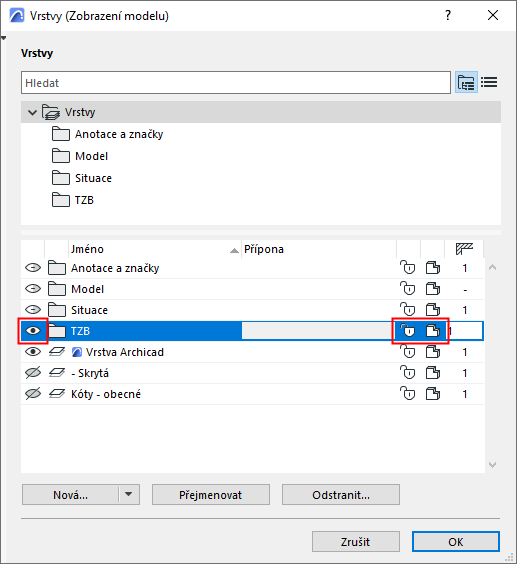The height and width of the screenshot is (564, 517).
Task: Collapse the Vrstvy root folder
Action: click(32, 113)
